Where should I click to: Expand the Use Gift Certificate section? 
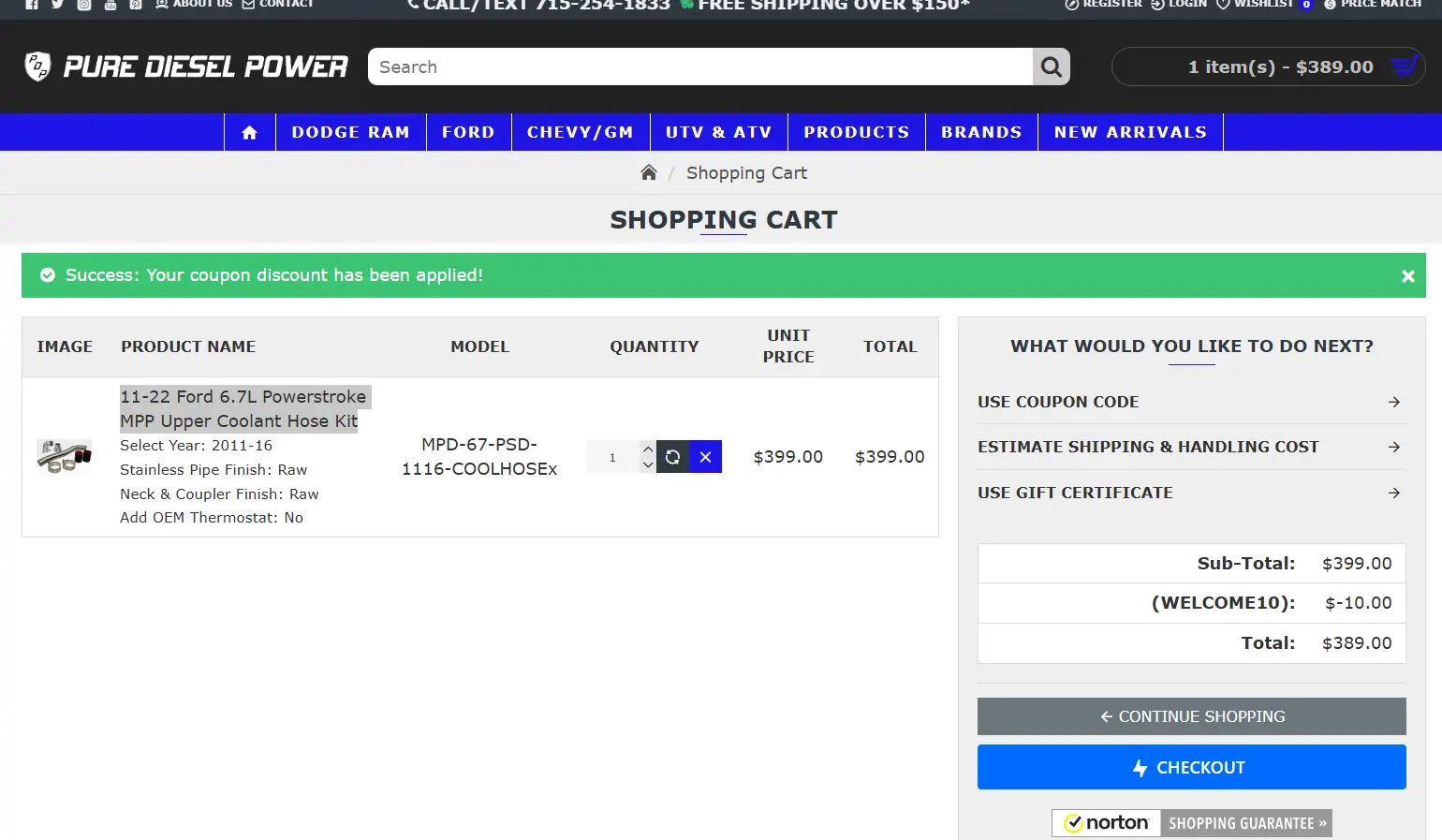coord(1189,493)
